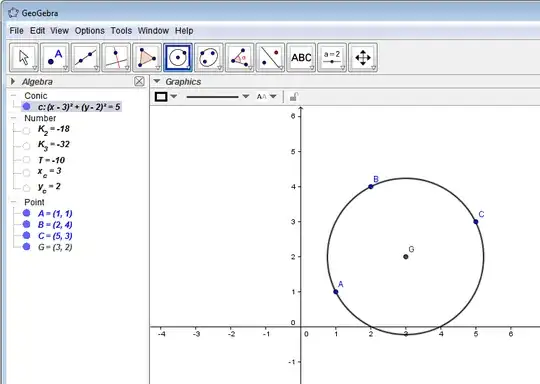Toggle visibility of number K₃
The image size is (540, 384).
[x=27, y=146]
